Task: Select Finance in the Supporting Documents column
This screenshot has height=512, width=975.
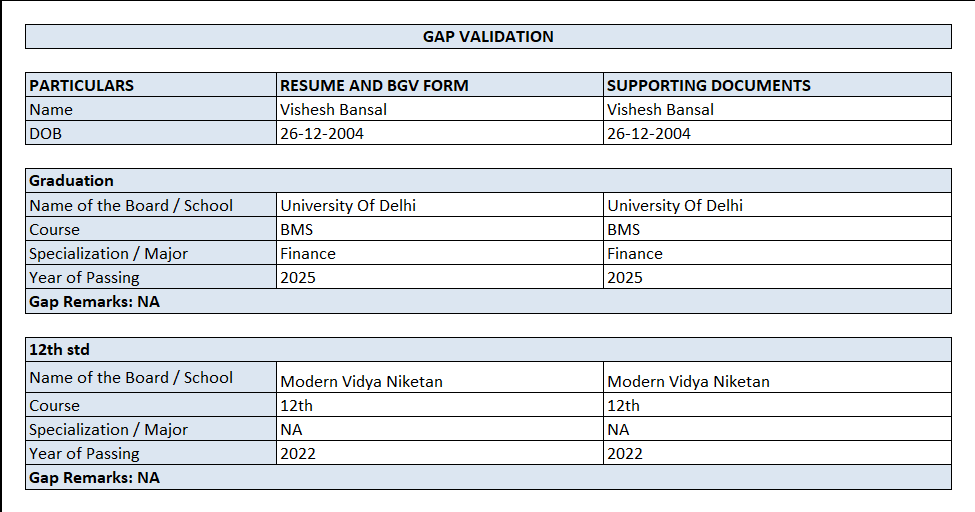Action: click(x=635, y=254)
